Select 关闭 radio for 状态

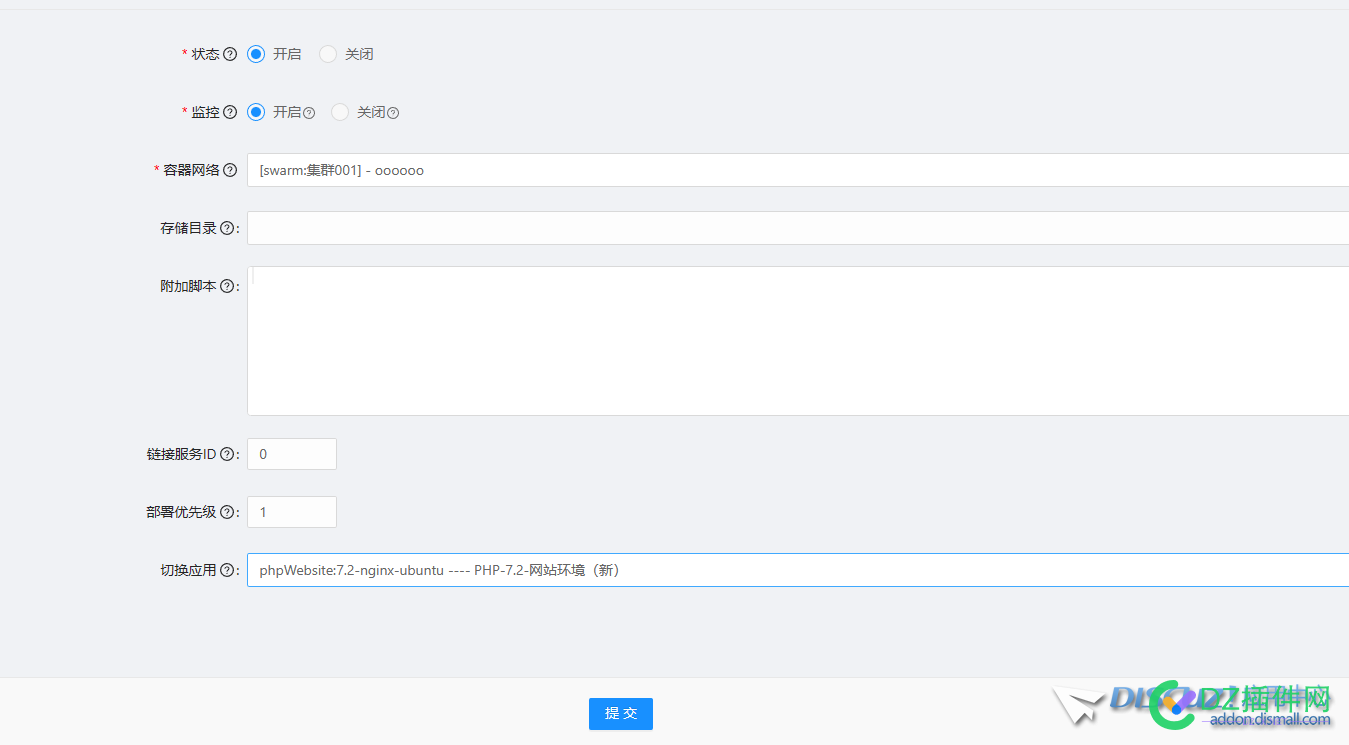coord(328,54)
